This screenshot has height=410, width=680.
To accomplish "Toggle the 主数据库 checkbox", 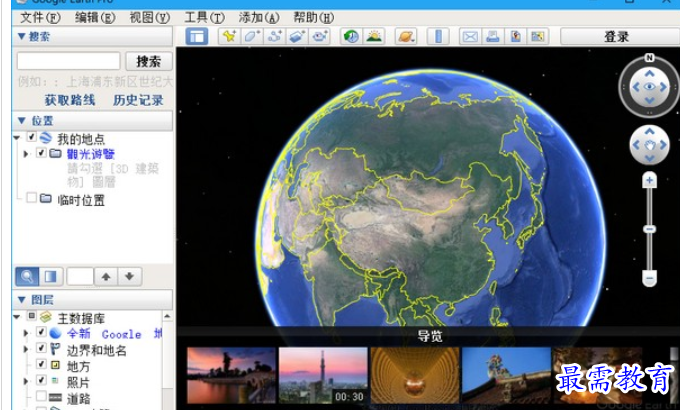I will pos(31,316).
